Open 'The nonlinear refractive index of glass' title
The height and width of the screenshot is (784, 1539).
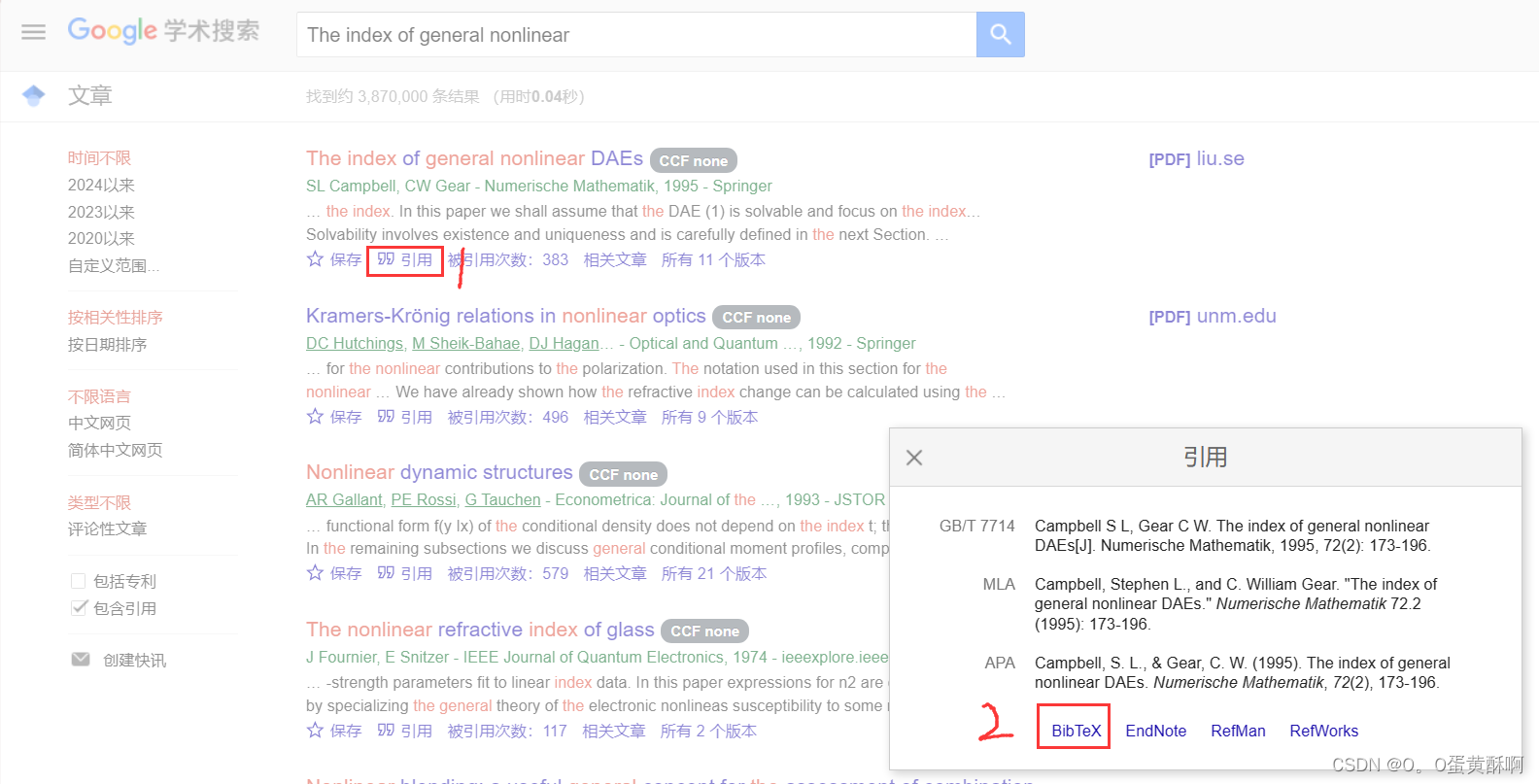click(x=480, y=630)
